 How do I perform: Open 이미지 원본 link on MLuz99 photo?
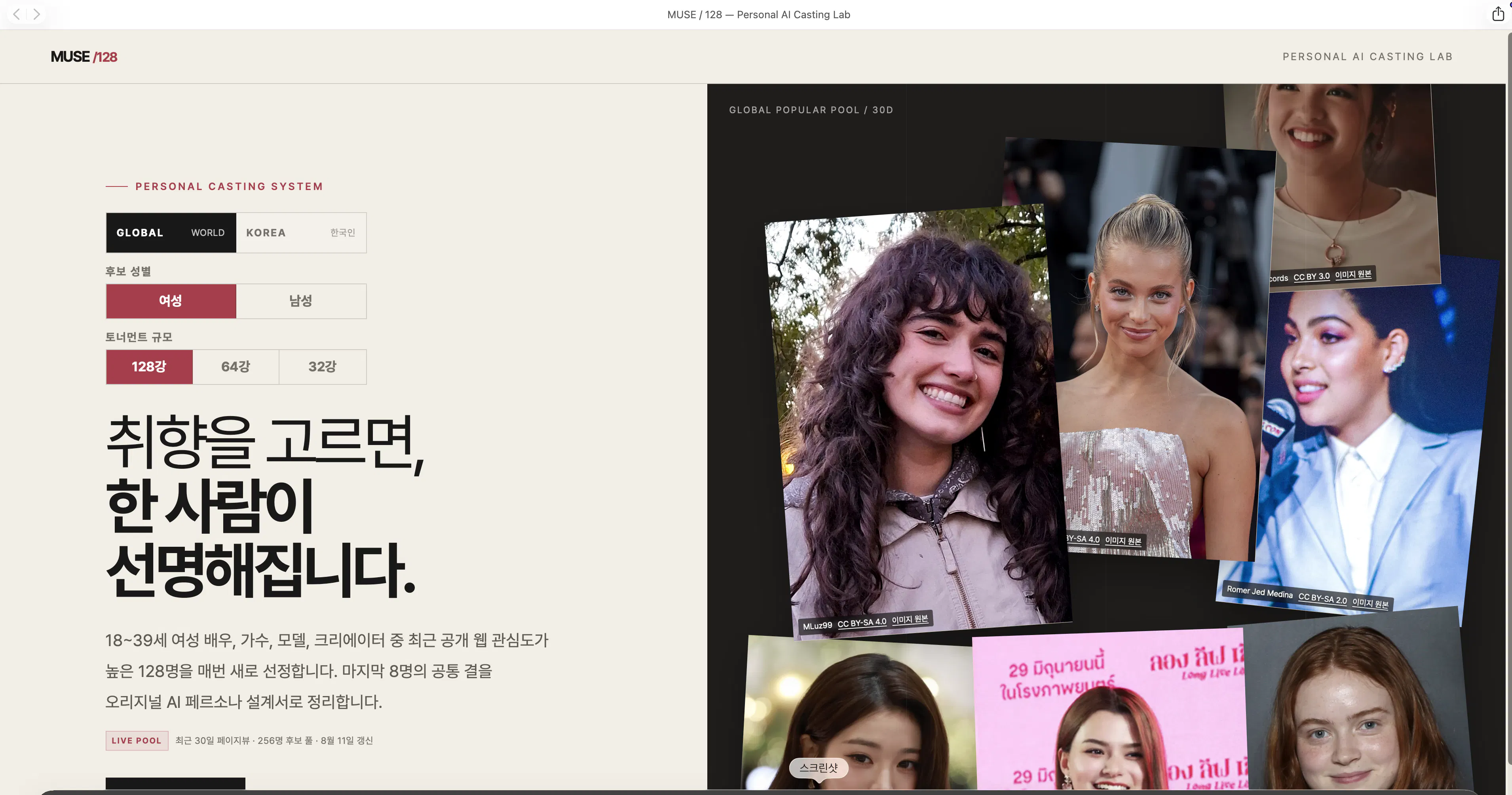[x=910, y=620]
